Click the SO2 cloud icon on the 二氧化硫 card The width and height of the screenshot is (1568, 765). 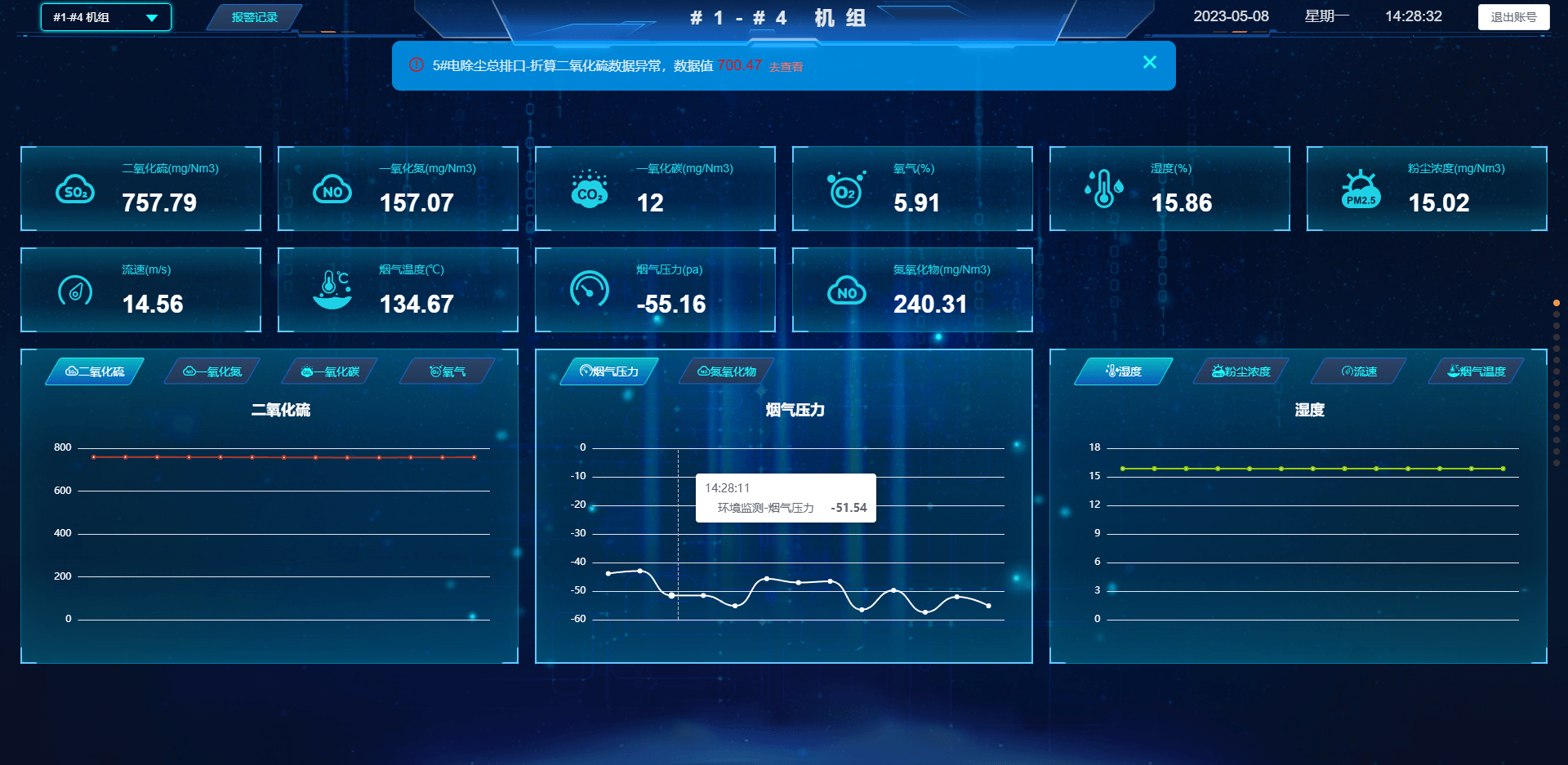click(75, 189)
